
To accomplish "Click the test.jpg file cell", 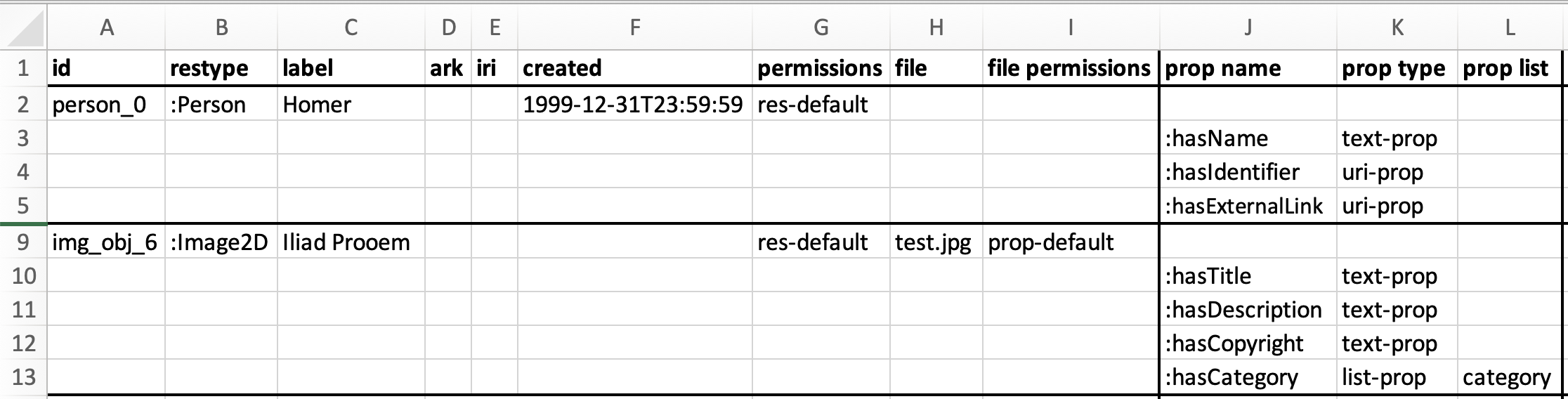I will [935, 242].
